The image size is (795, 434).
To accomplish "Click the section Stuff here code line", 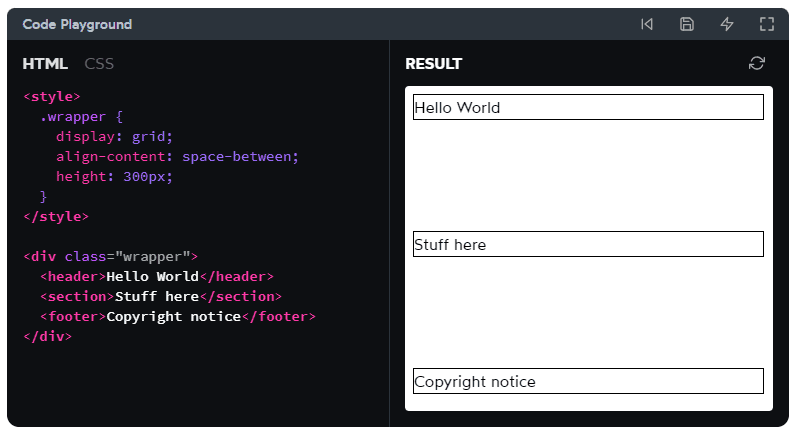I will [161, 296].
